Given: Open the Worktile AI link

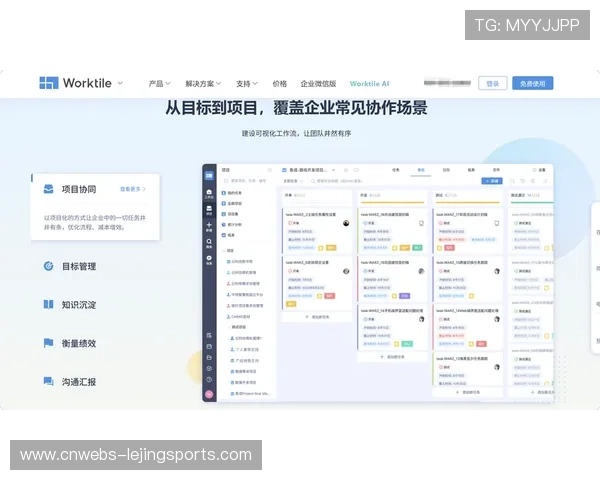Looking at the screenshot, I should (369, 83).
